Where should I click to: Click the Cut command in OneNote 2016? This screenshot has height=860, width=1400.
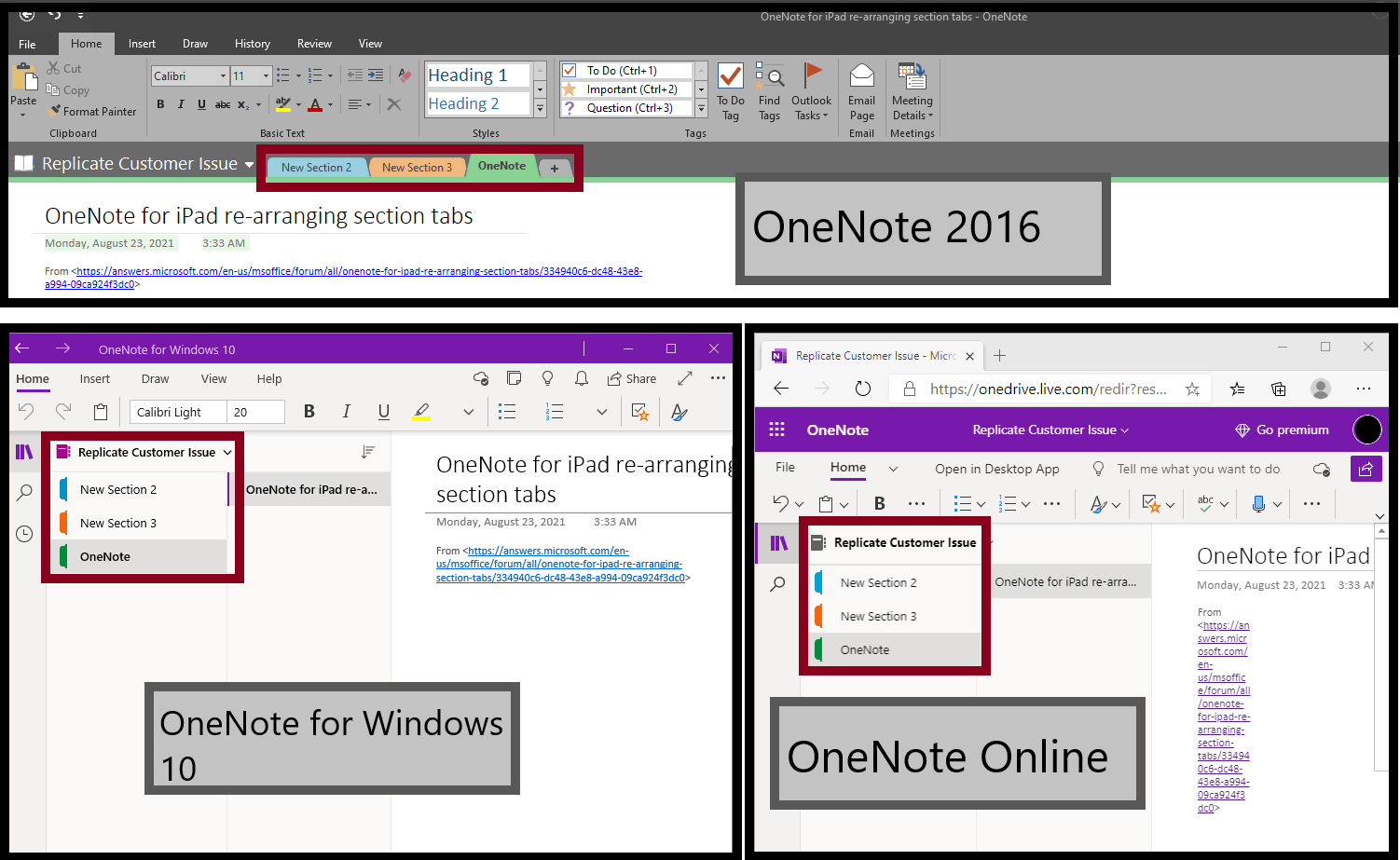[x=64, y=68]
